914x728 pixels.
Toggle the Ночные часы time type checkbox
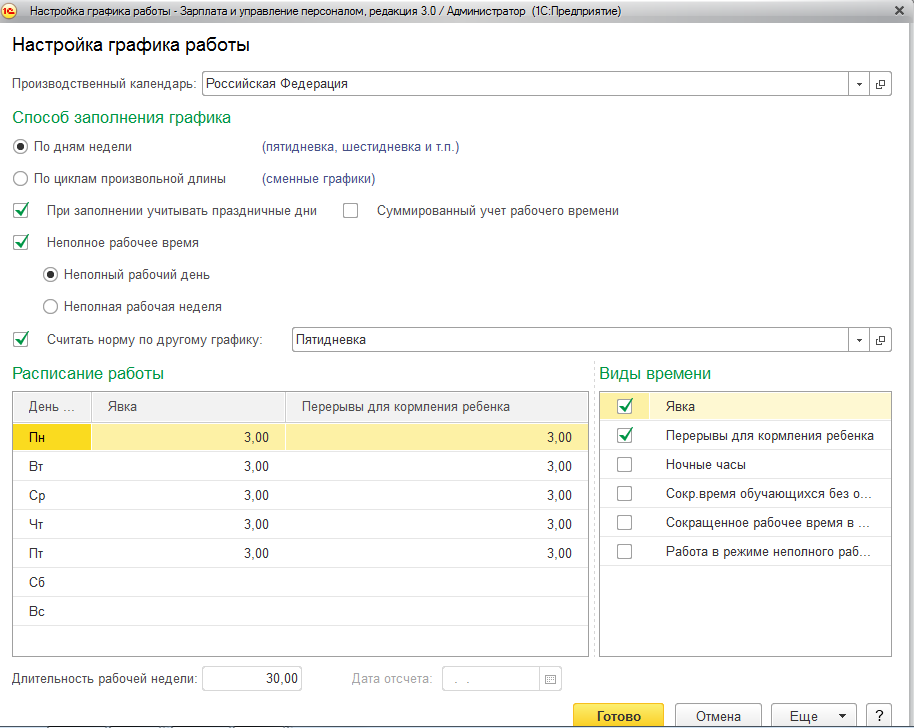tap(625, 465)
